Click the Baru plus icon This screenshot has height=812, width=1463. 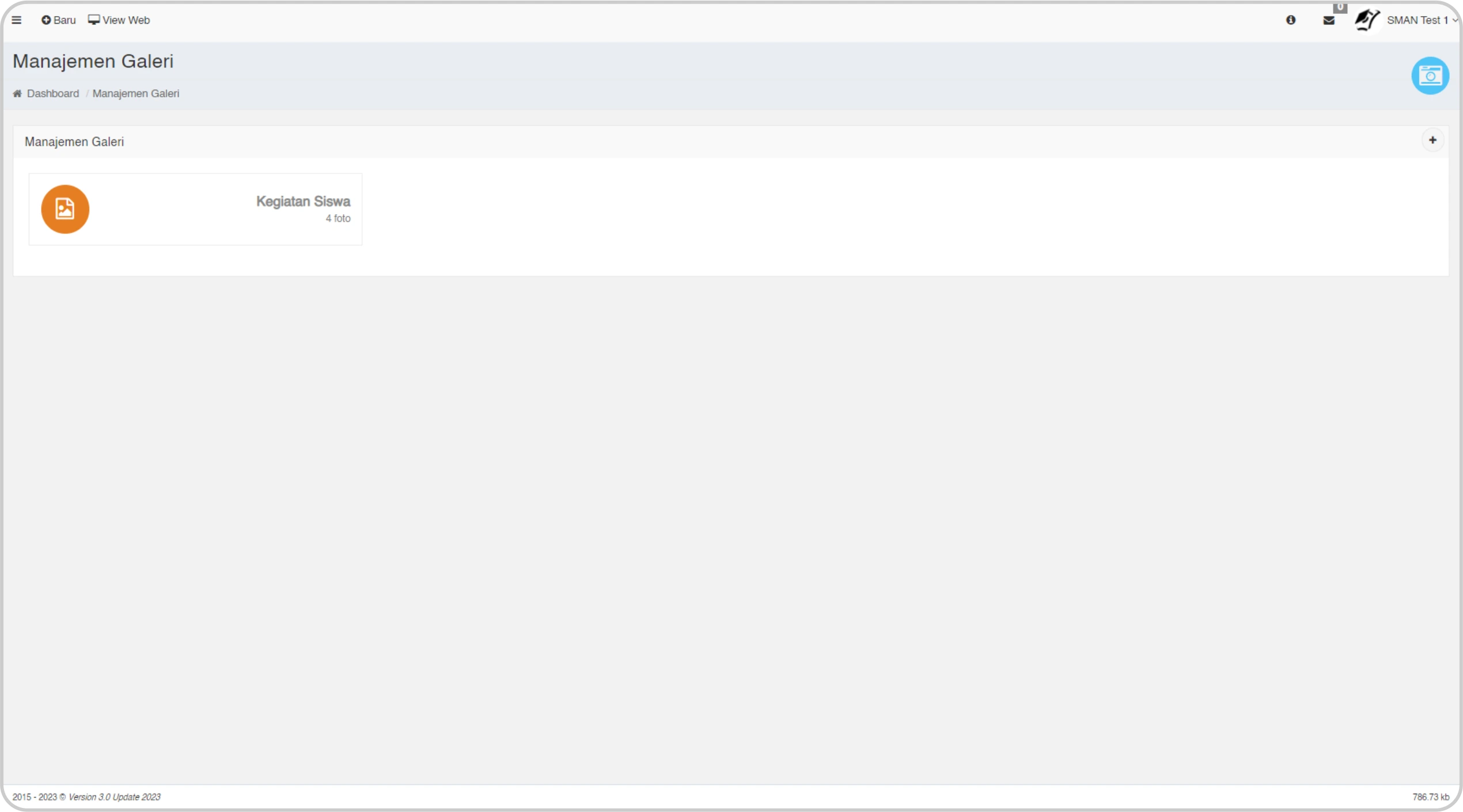point(46,20)
